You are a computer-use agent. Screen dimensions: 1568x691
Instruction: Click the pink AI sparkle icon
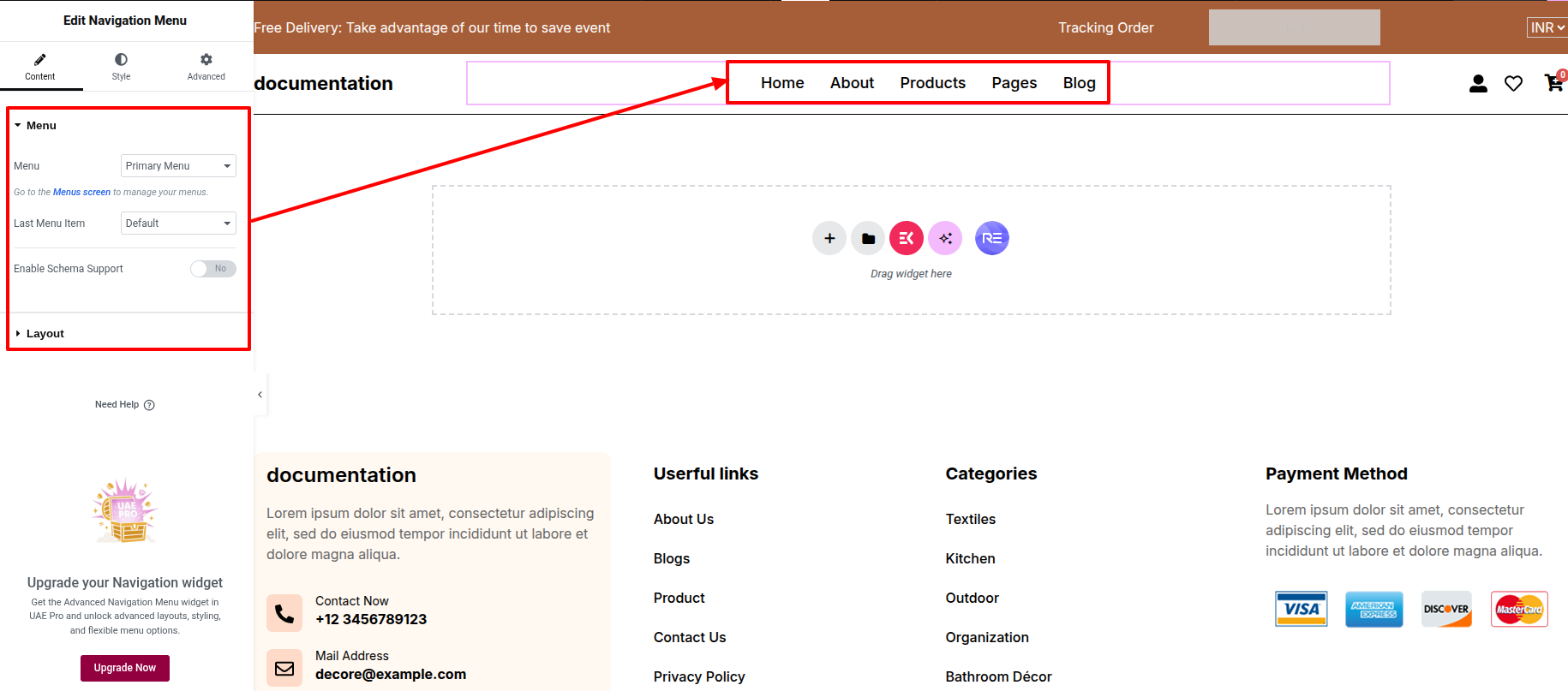(945, 238)
